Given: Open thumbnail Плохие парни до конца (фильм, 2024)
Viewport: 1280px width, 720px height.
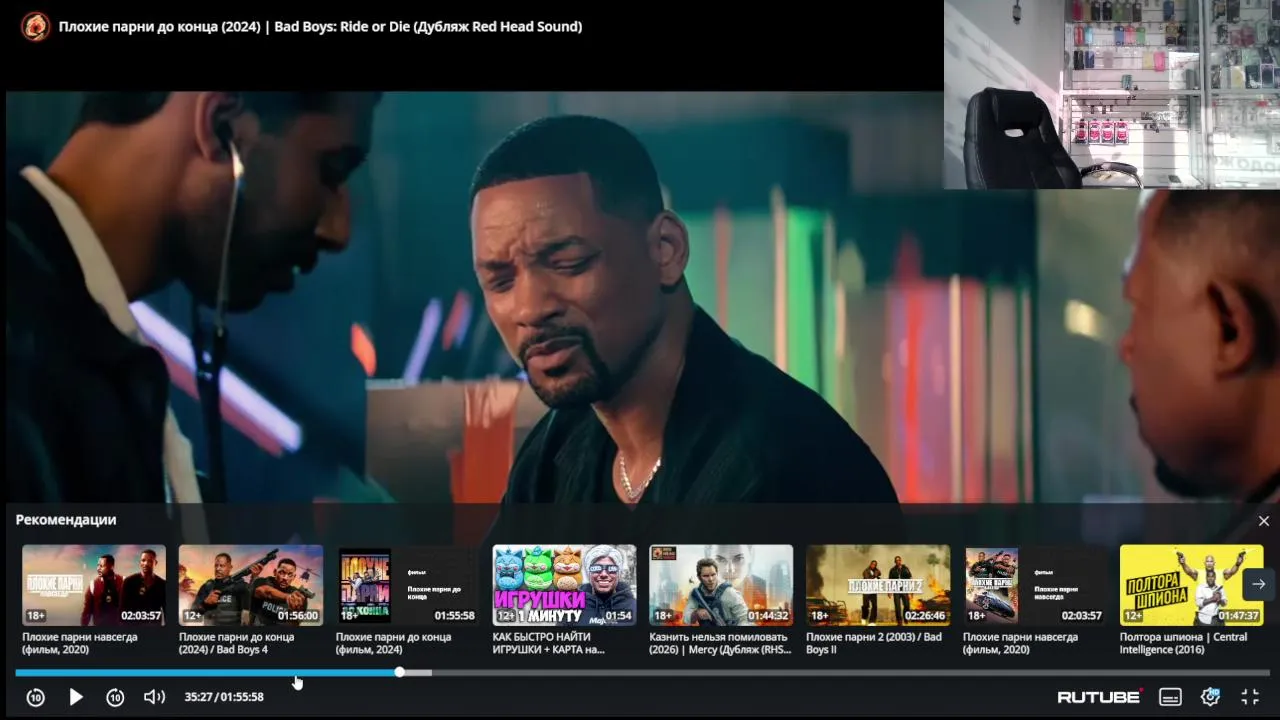Looking at the screenshot, I should tap(407, 585).
